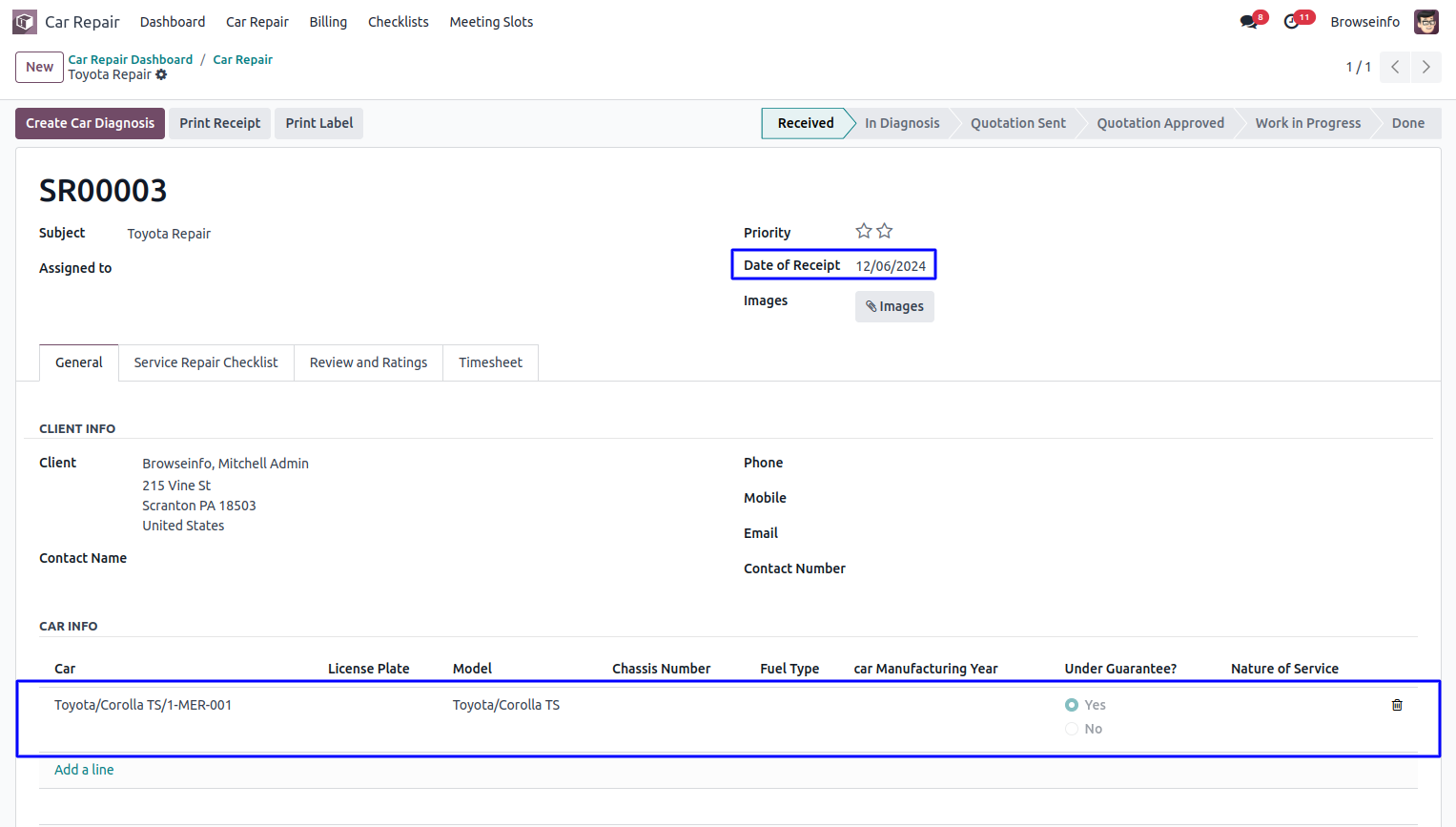Set priority with the first star
The width and height of the screenshot is (1456, 827).
pos(864,231)
